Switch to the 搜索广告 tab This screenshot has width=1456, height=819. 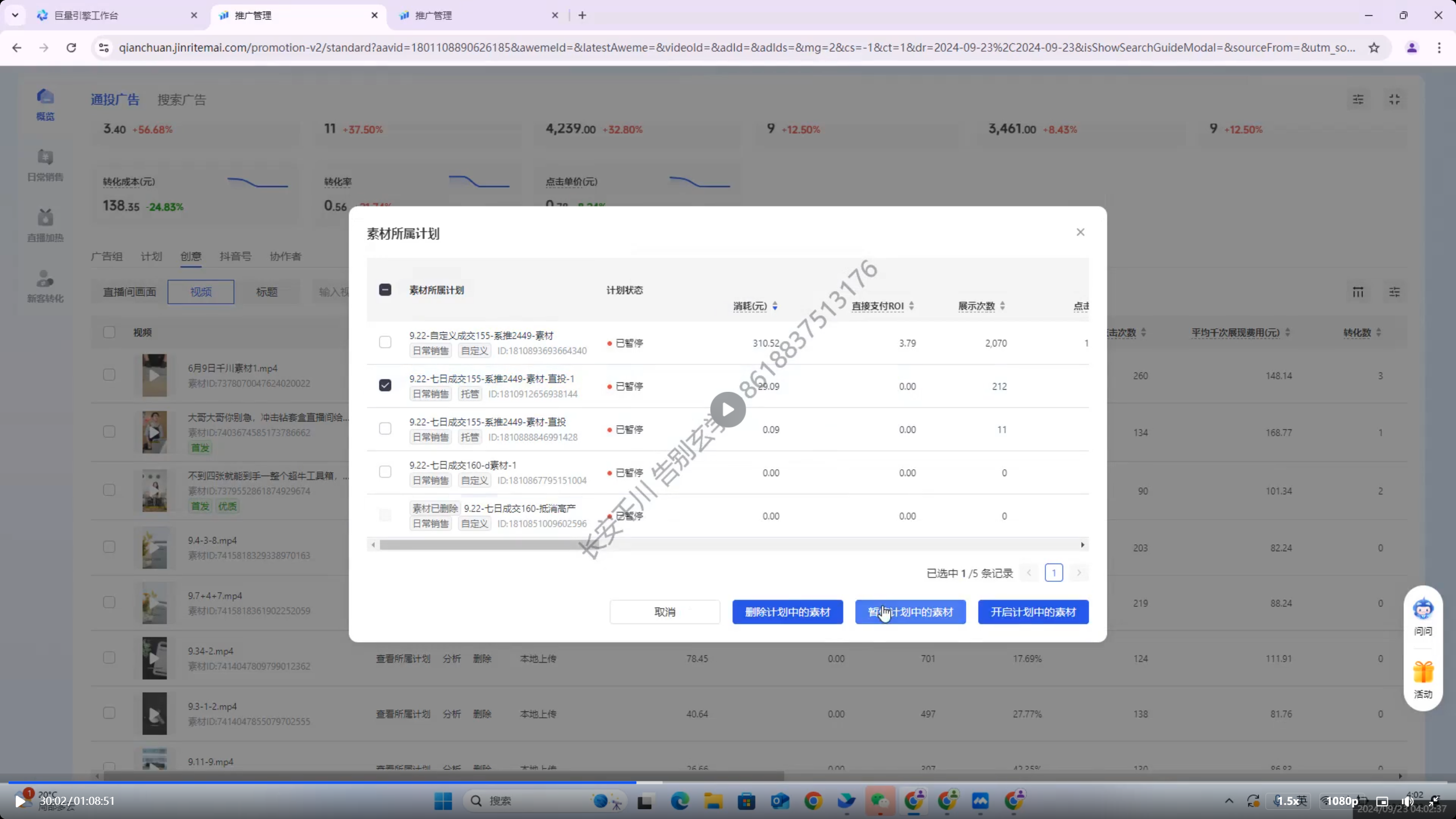coord(181,100)
